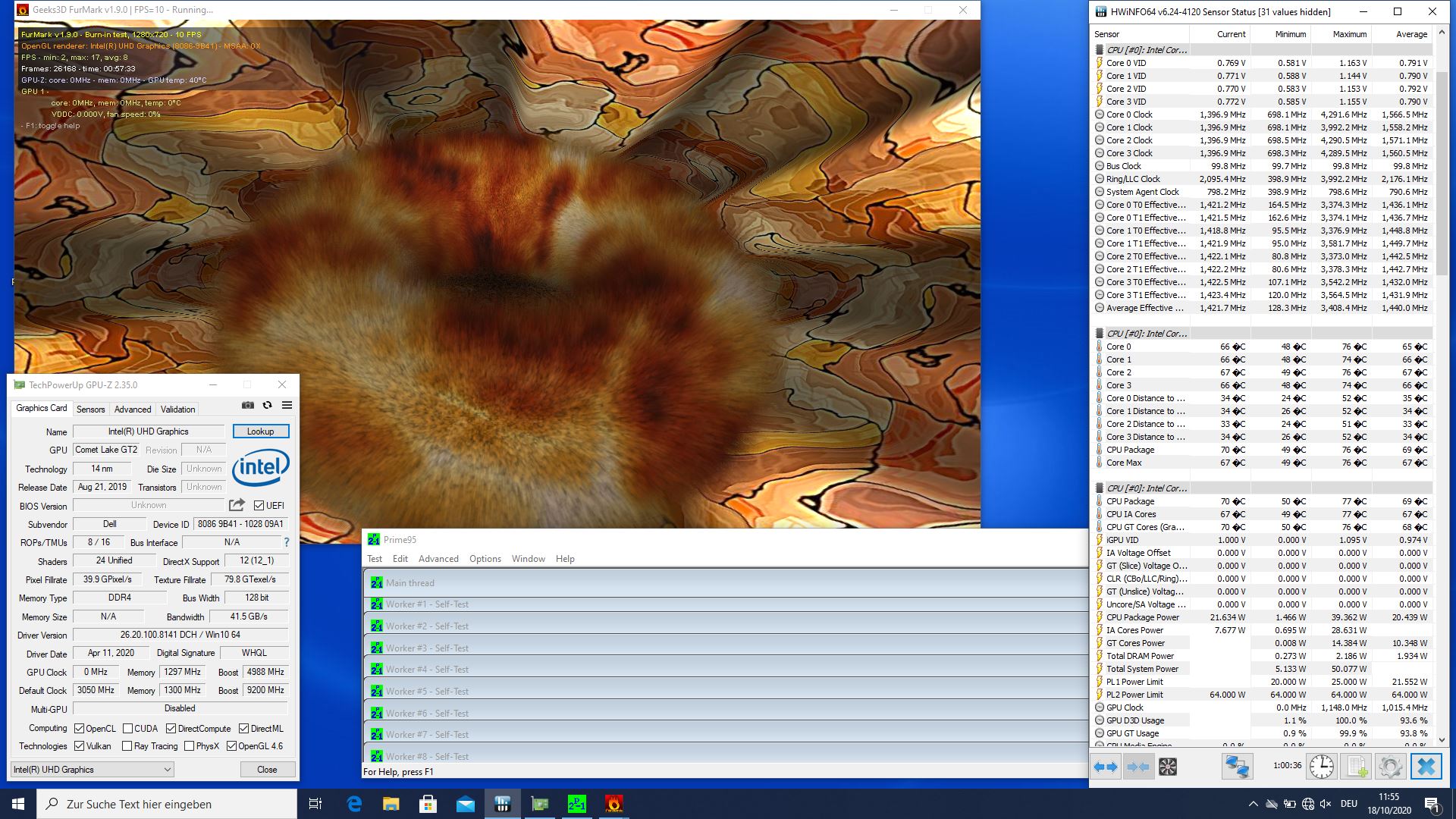Reset HWiNFO clock timer icon
Screen dimensions: 1456x819
coord(1322,767)
